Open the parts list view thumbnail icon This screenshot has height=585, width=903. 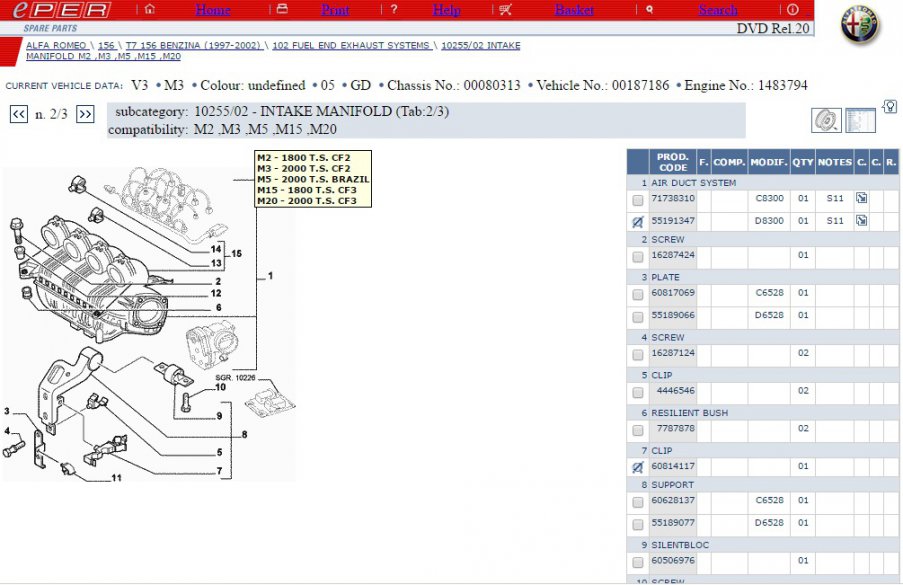(x=860, y=120)
